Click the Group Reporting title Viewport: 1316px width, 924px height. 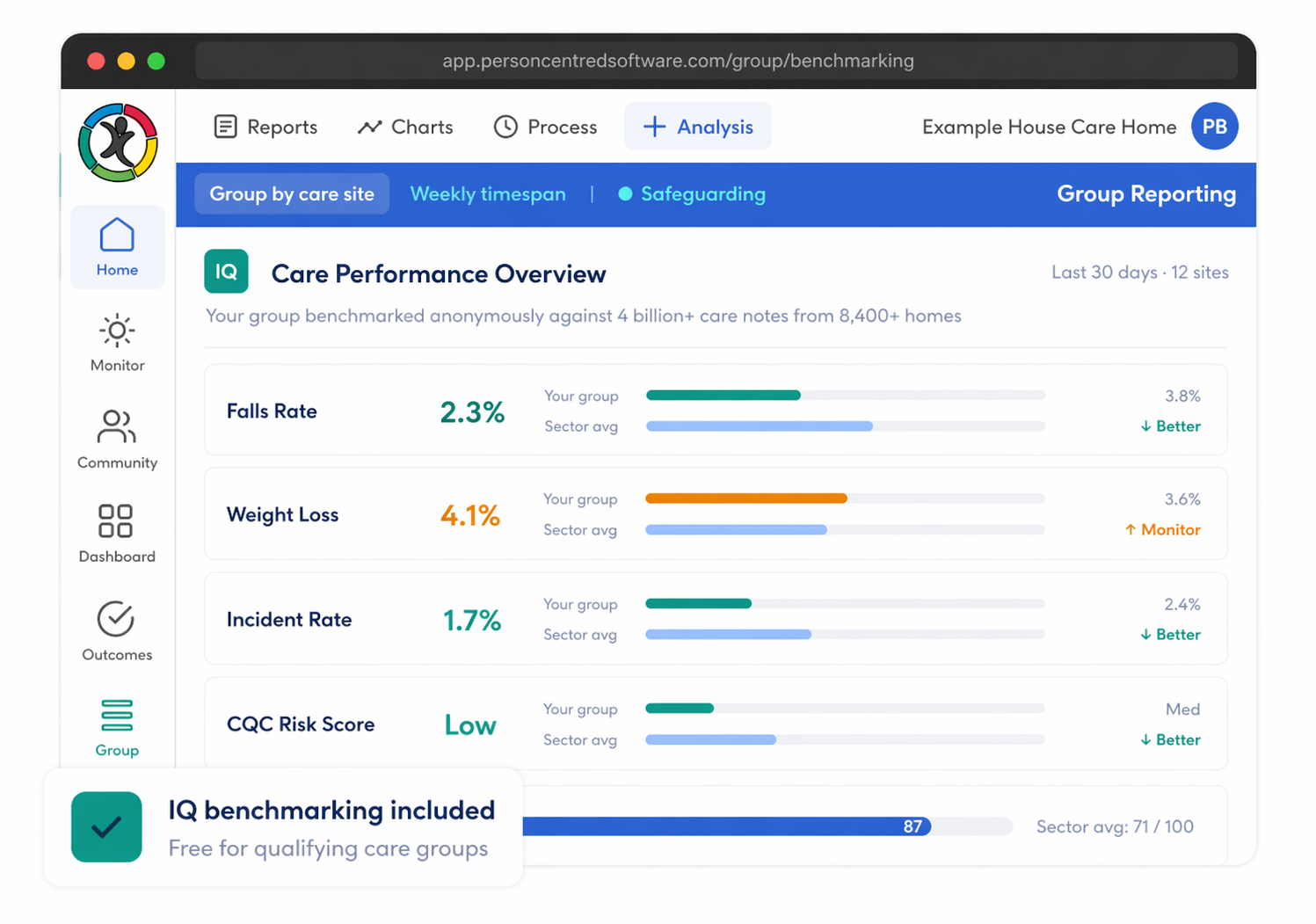pos(1146,194)
